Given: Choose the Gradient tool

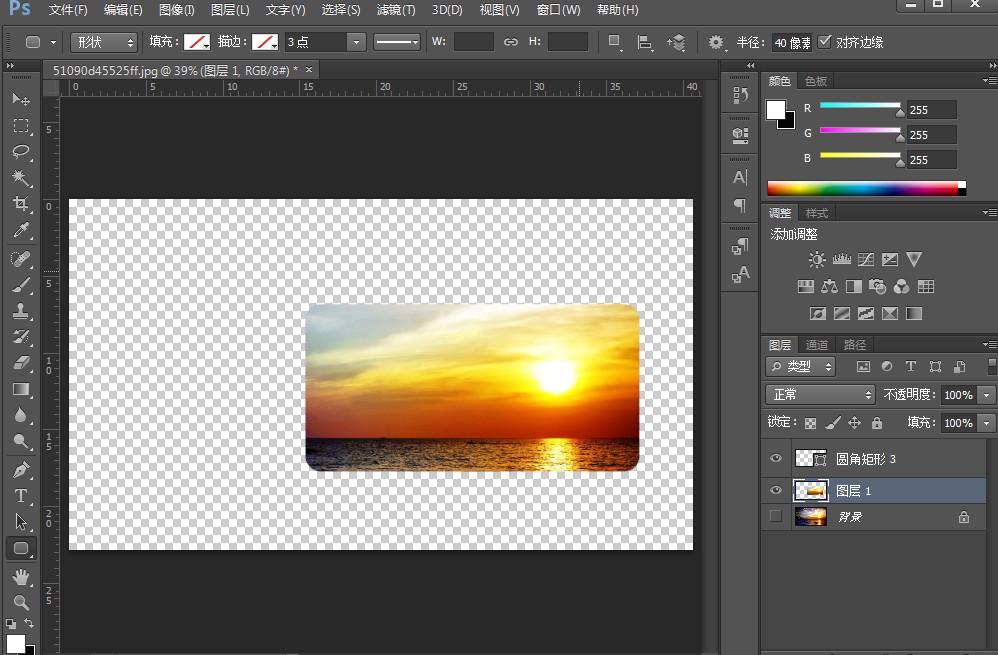Looking at the screenshot, I should tap(21, 389).
